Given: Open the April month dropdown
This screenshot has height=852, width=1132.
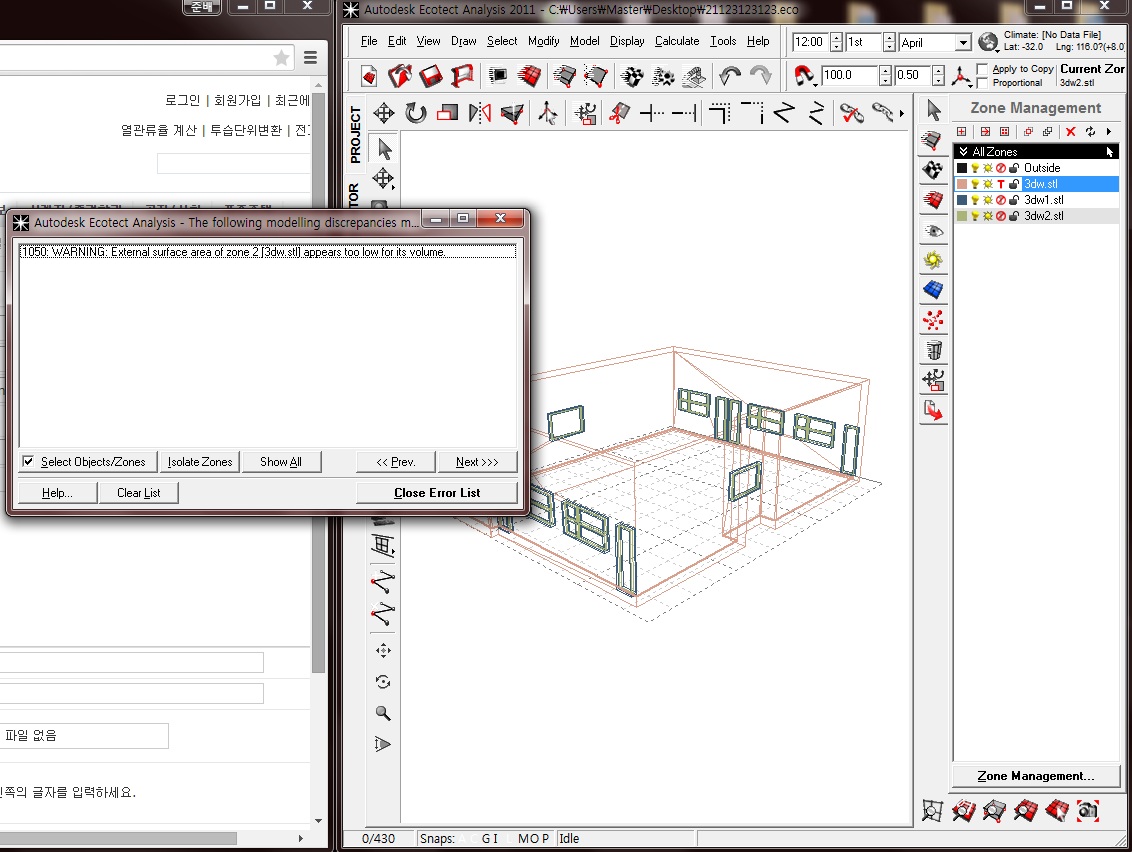Looking at the screenshot, I should click(962, 43).
